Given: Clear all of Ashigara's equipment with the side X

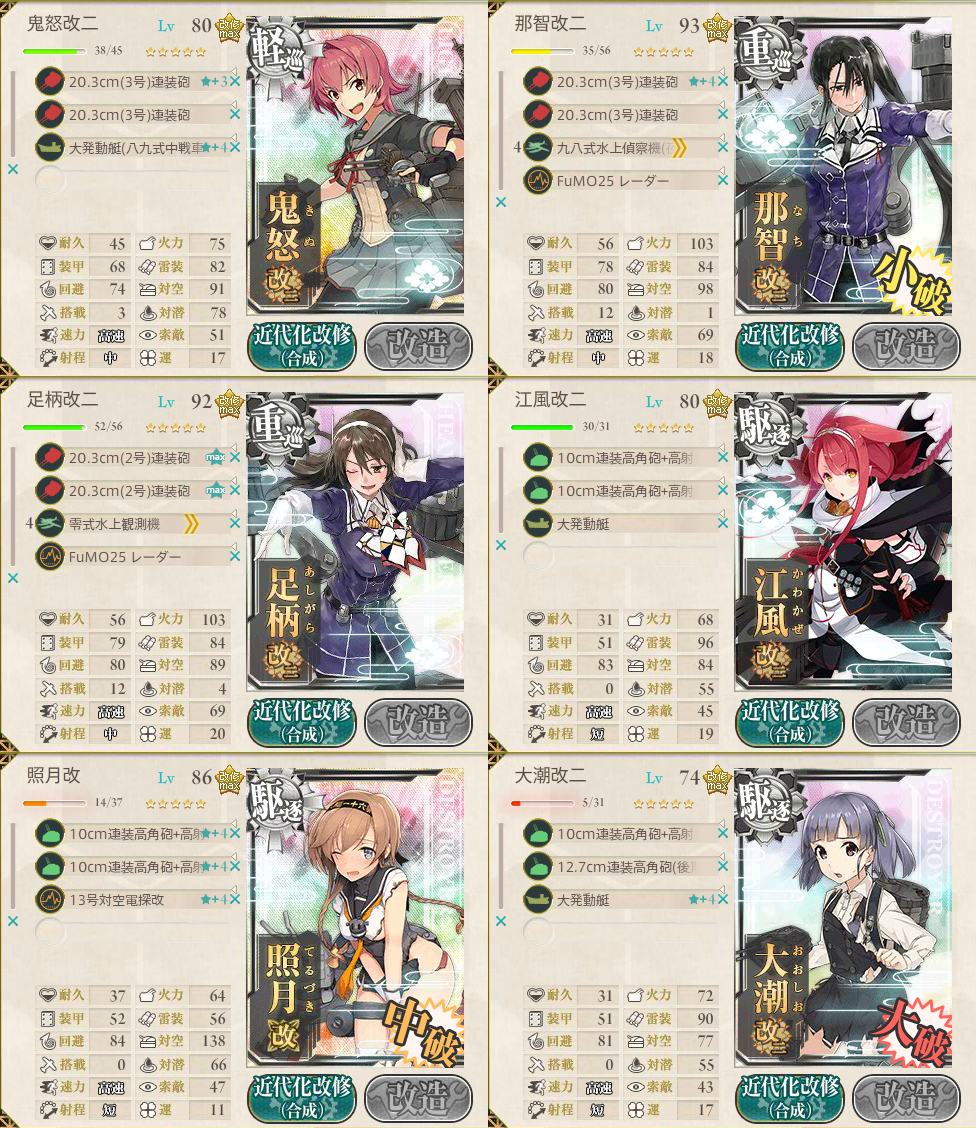Looking at the screenshot, I should coord(13,578).
